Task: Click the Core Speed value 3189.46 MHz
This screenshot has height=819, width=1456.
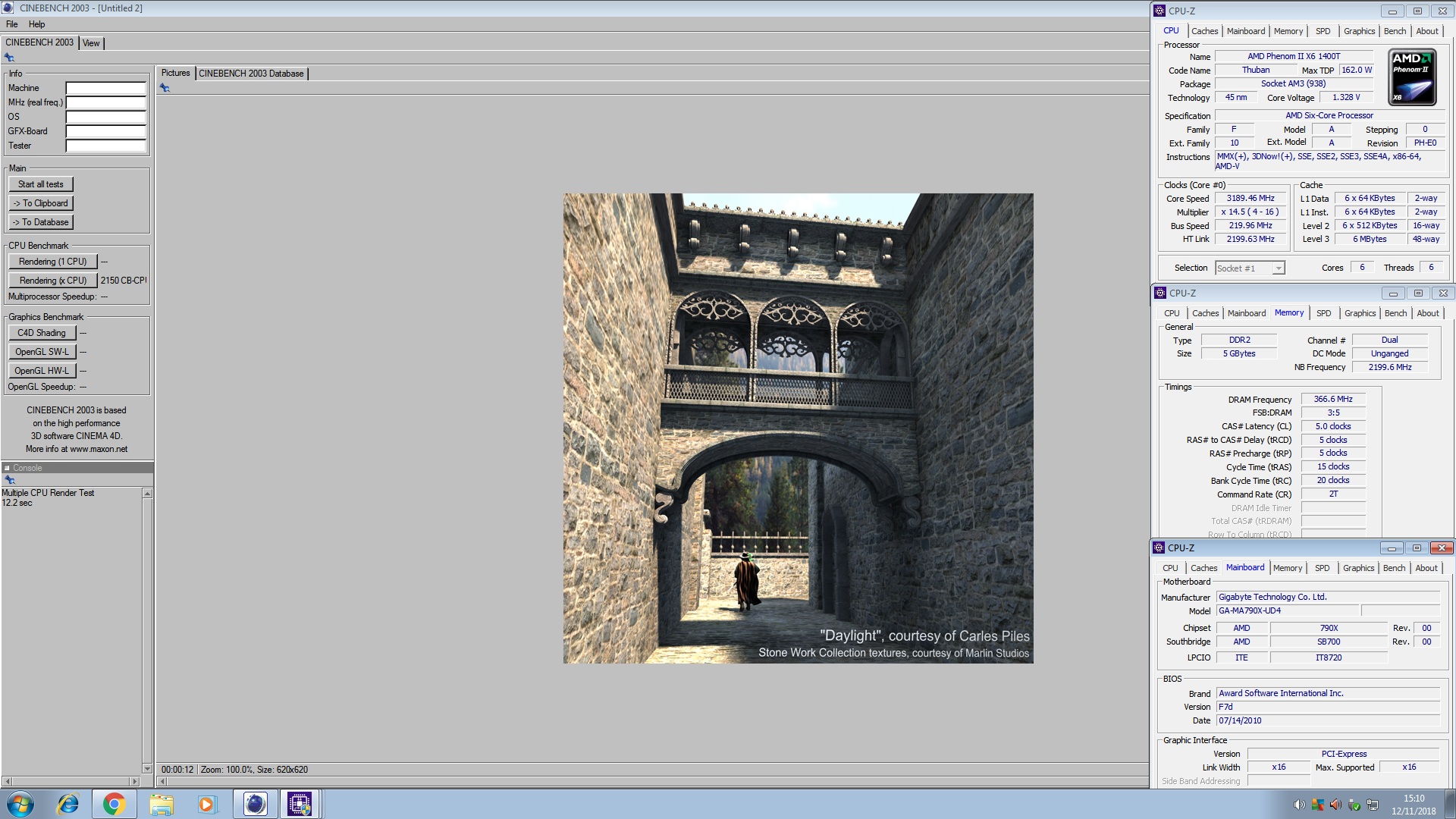Action: (1250, 198)
